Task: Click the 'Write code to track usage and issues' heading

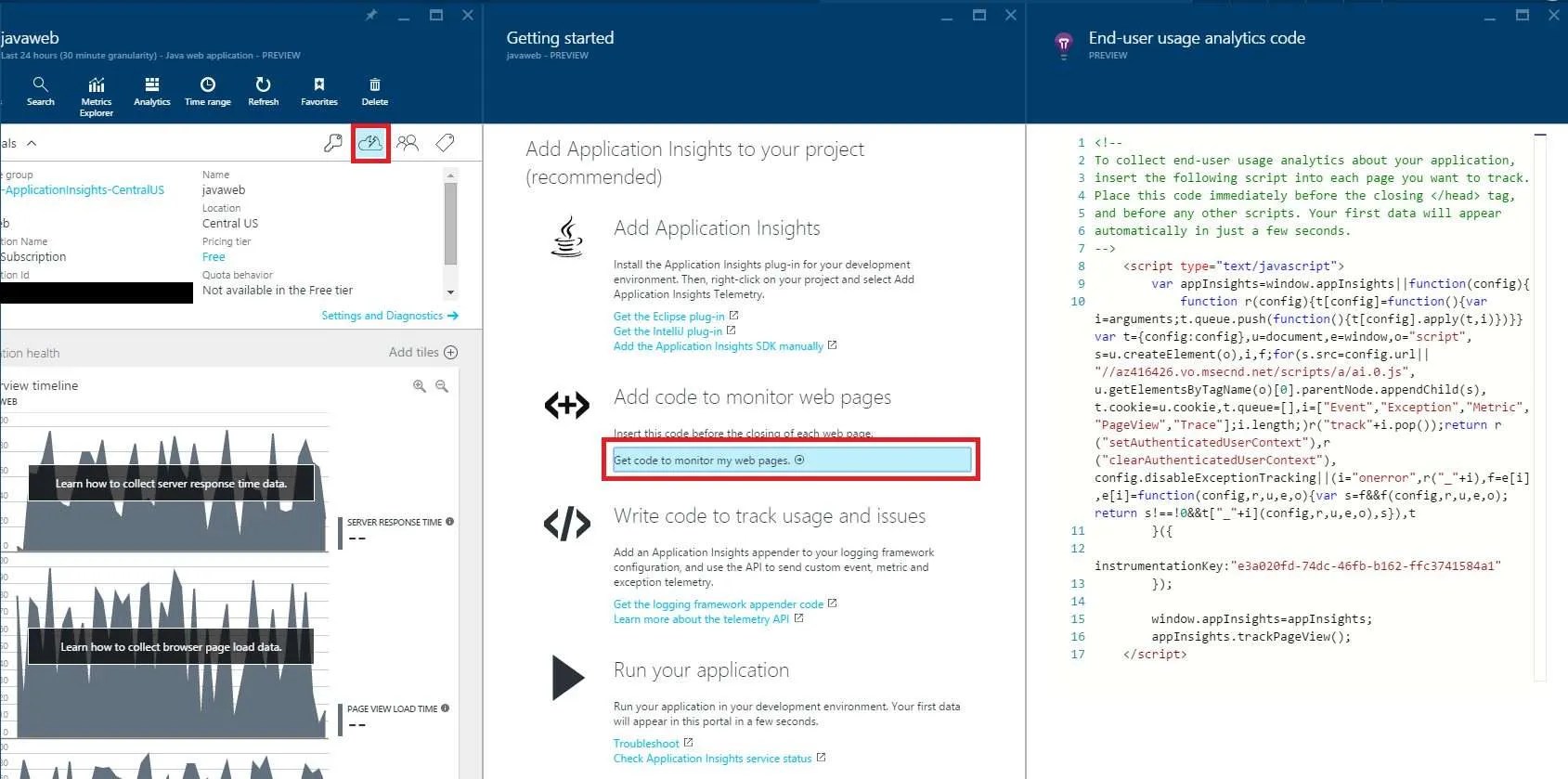Action: point(770,516)
